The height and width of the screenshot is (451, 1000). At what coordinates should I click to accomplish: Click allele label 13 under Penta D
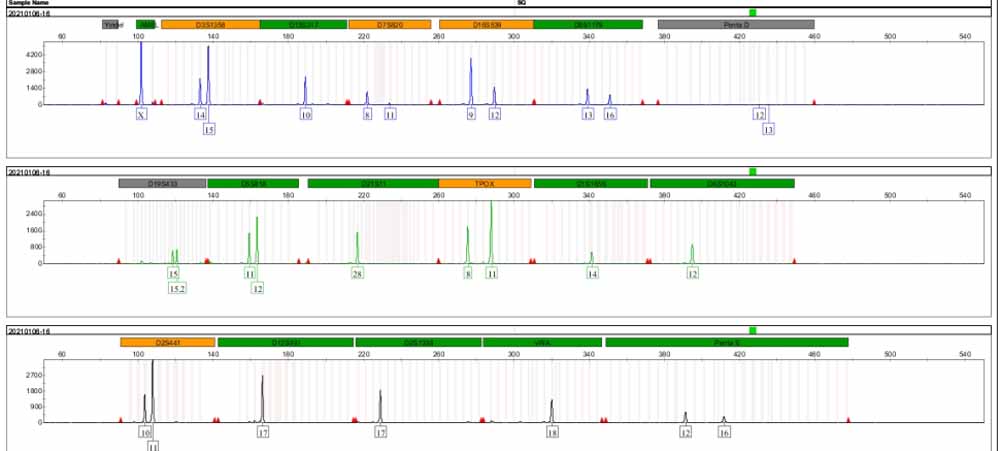point(768,129)
